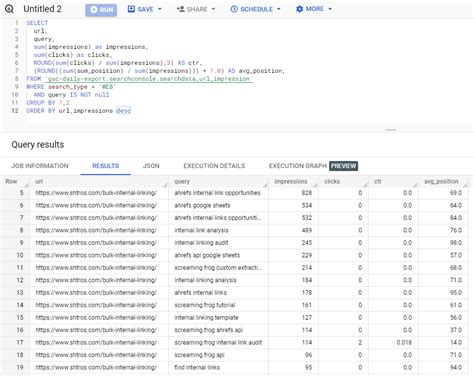Click the table name in the FROM clause
This screenshot has width=474, height=376.
(149, 79)
